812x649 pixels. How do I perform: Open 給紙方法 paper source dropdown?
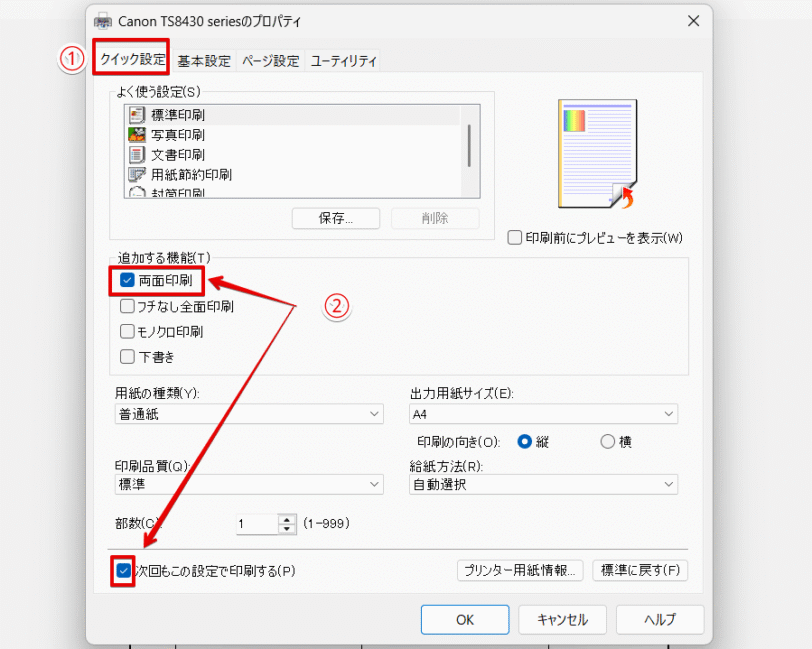[x=543, y=484]
